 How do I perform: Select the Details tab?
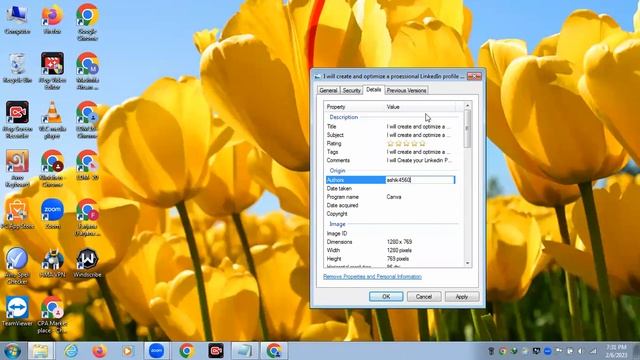[373, 89]
